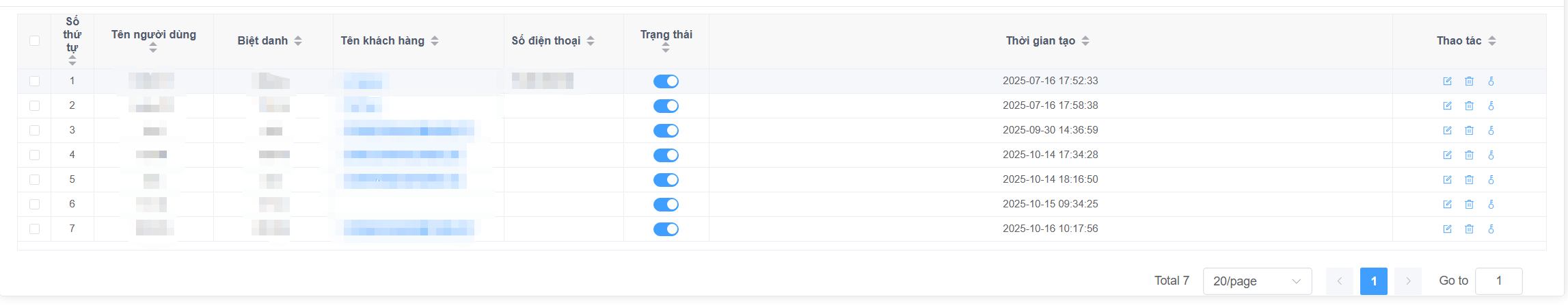The image size is (1568, 308).
Task: Edit the row created 2025-10-14 17:34:28
Action: coord(1447,155)
